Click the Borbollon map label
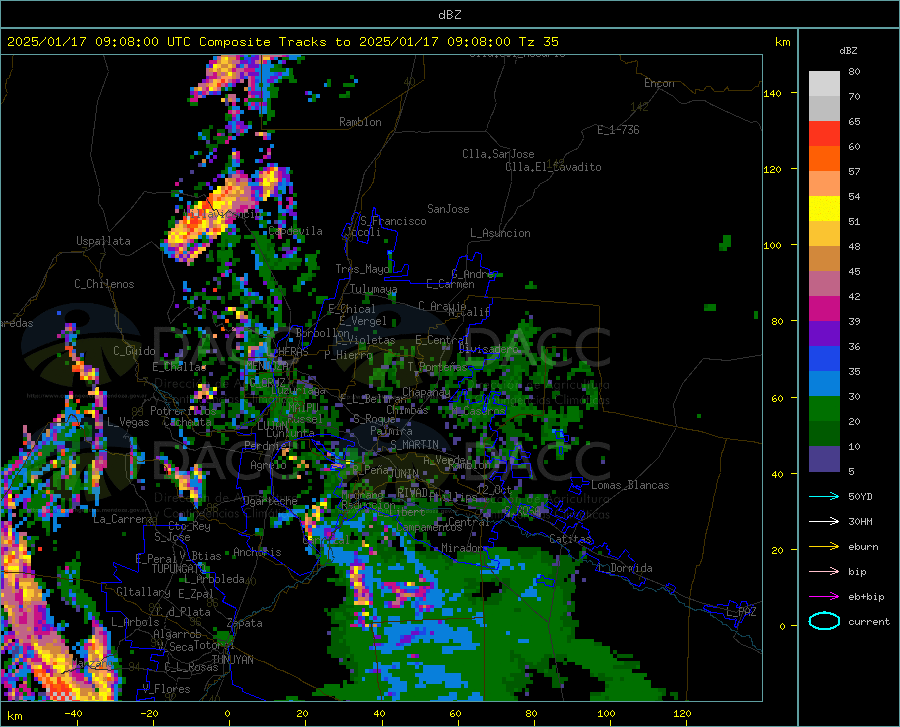This screenshot has width=900, height=727. (x=323, y=333)
